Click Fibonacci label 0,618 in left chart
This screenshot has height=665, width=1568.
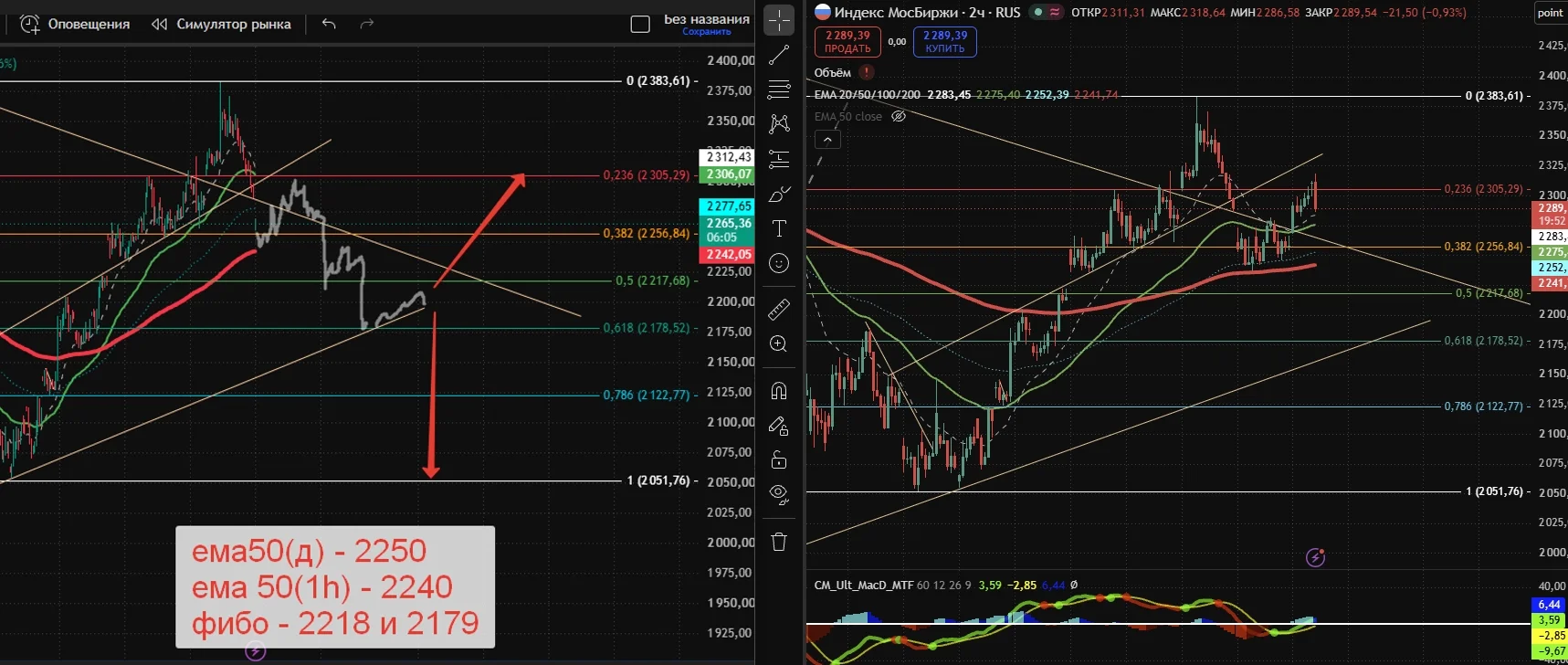(647, 328)
